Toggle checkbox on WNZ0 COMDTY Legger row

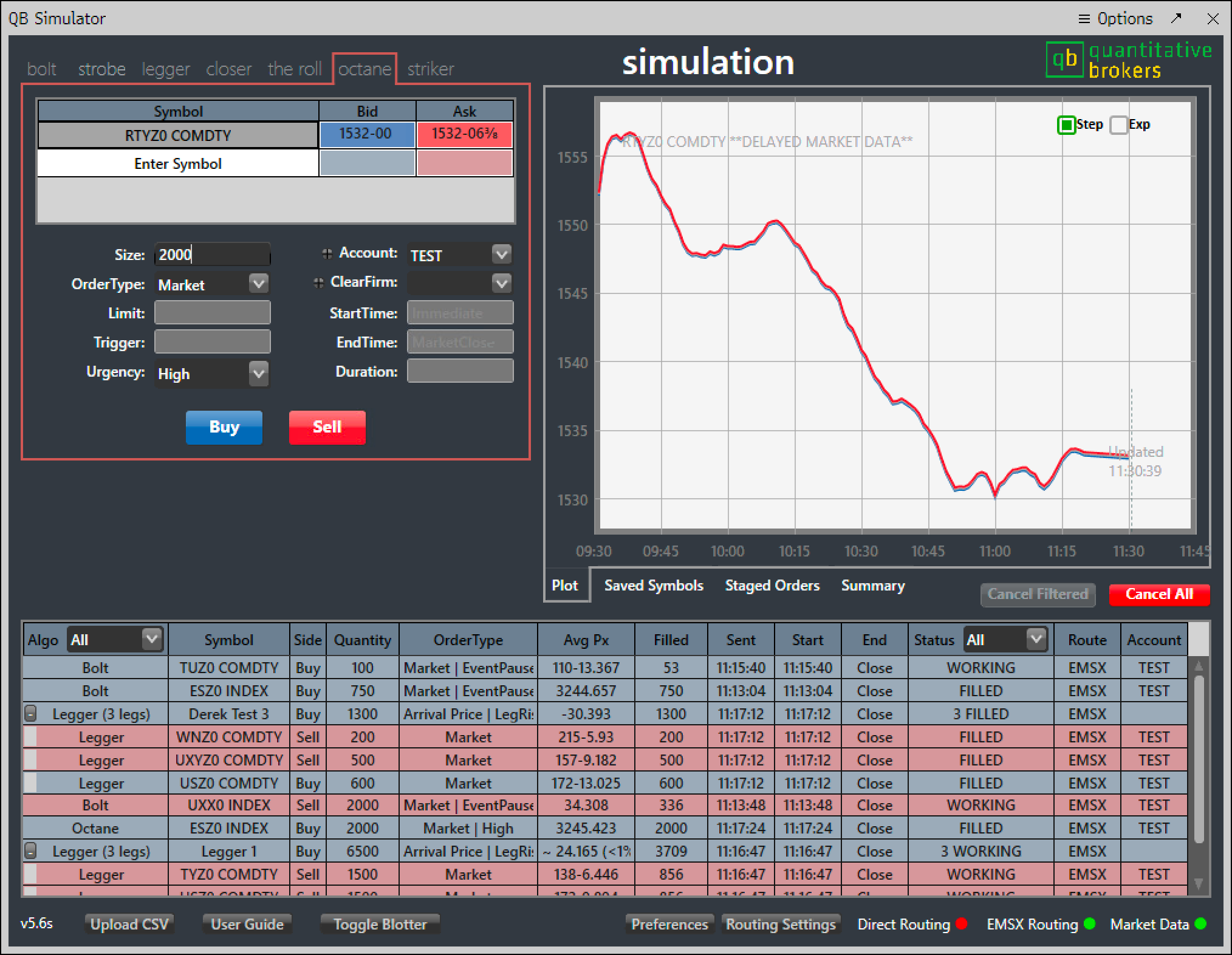30,737
